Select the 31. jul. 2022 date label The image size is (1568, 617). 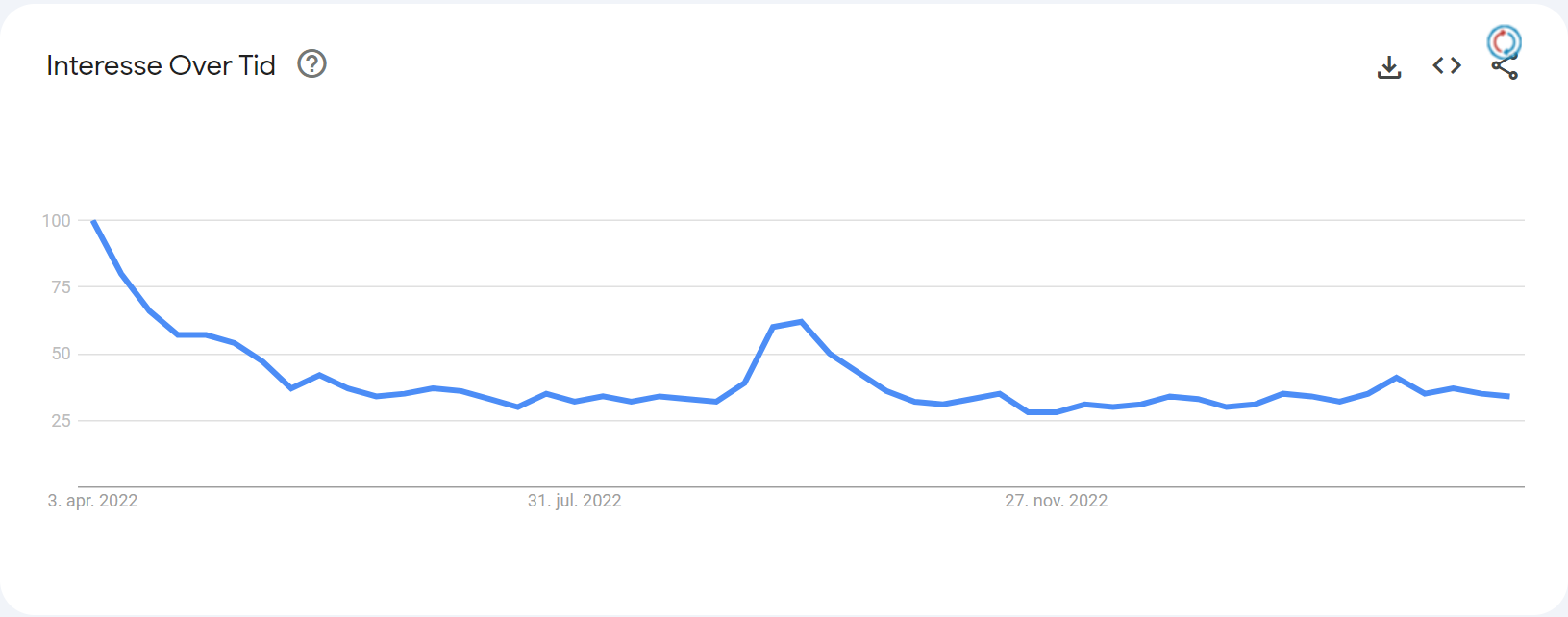point(574,501)
